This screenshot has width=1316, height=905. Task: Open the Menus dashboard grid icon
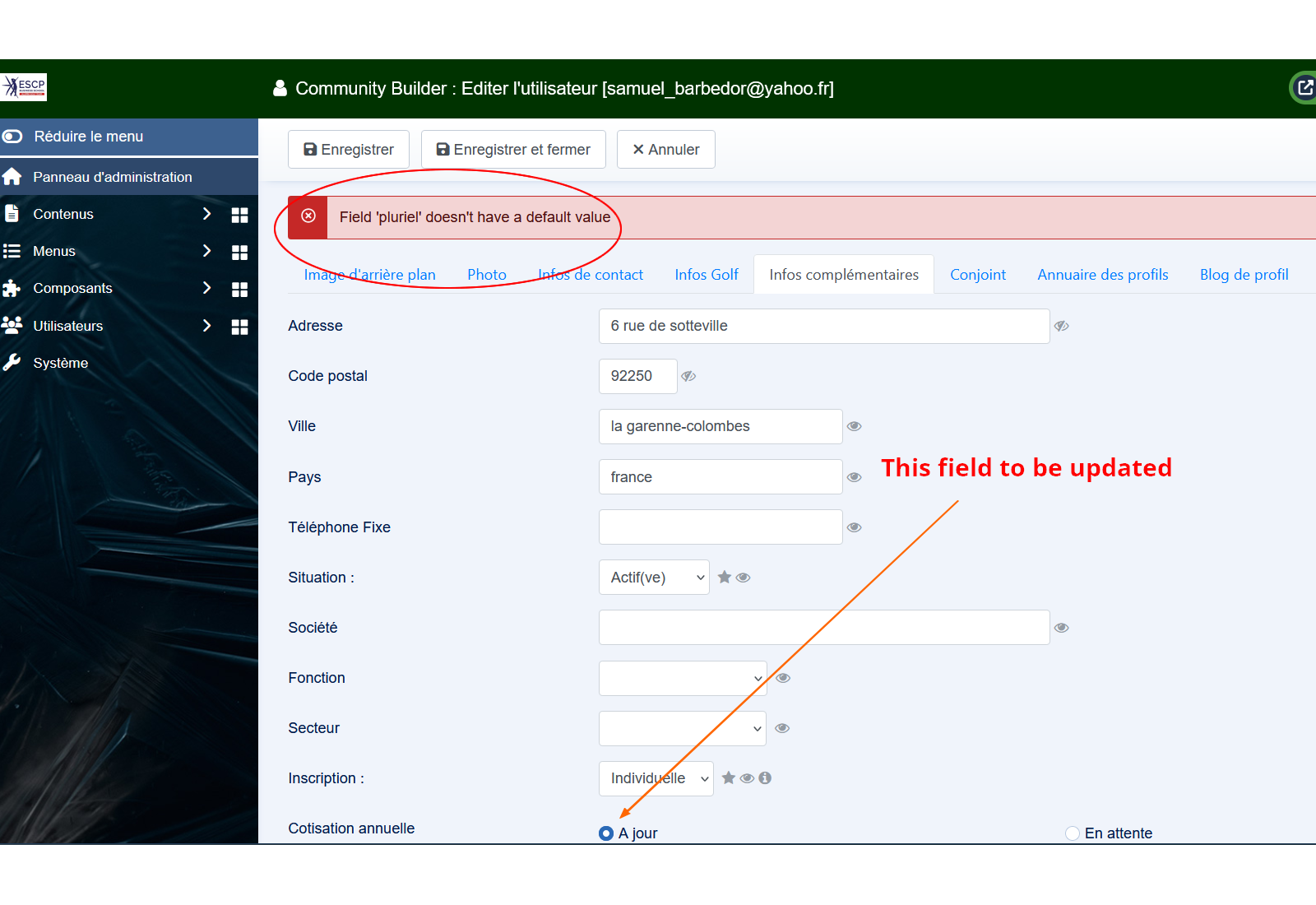coord(239,252)
